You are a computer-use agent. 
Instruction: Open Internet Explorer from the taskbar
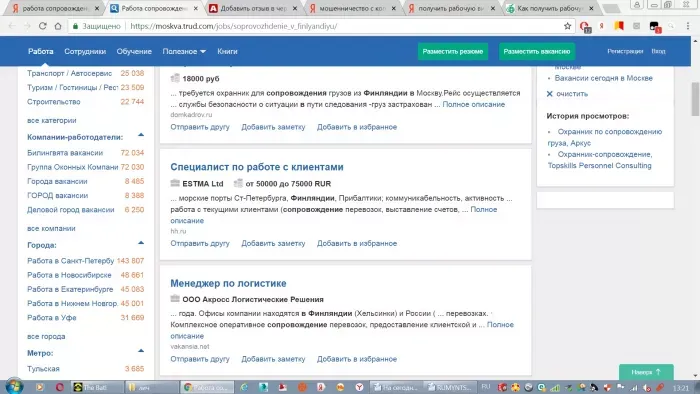point(244,387)
